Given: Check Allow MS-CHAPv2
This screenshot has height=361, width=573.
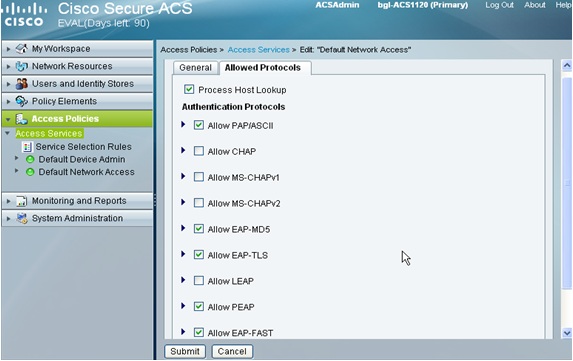Looking at the screenshot, I should click(x=199, y=203).
